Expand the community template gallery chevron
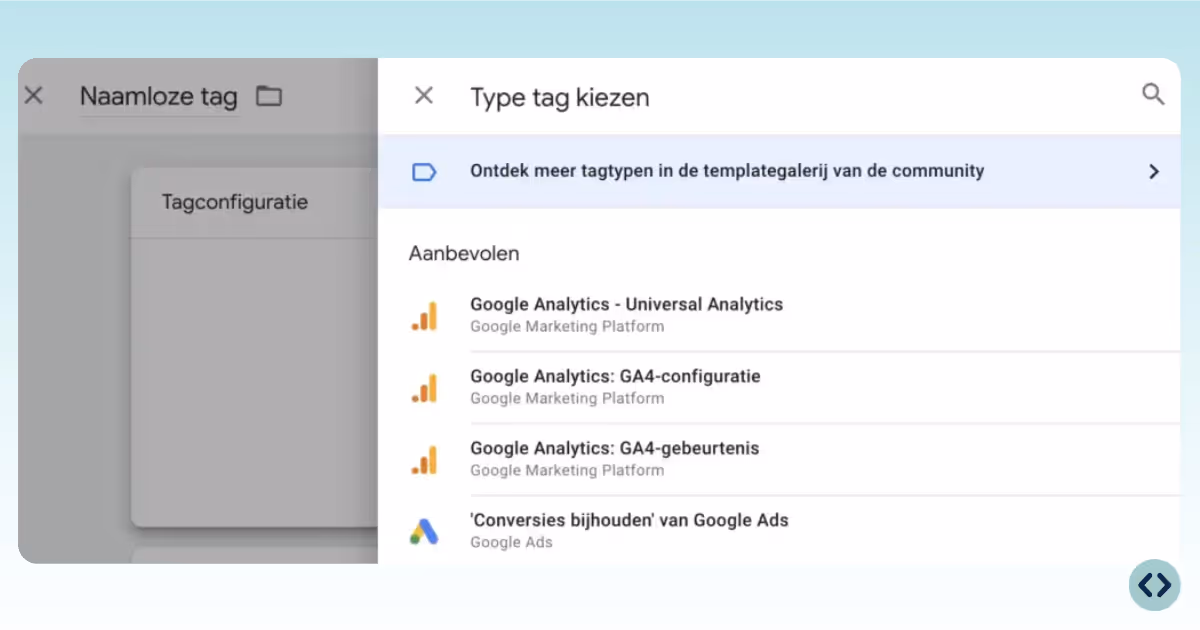The image size is (1200, 630). click(1153, 172)
